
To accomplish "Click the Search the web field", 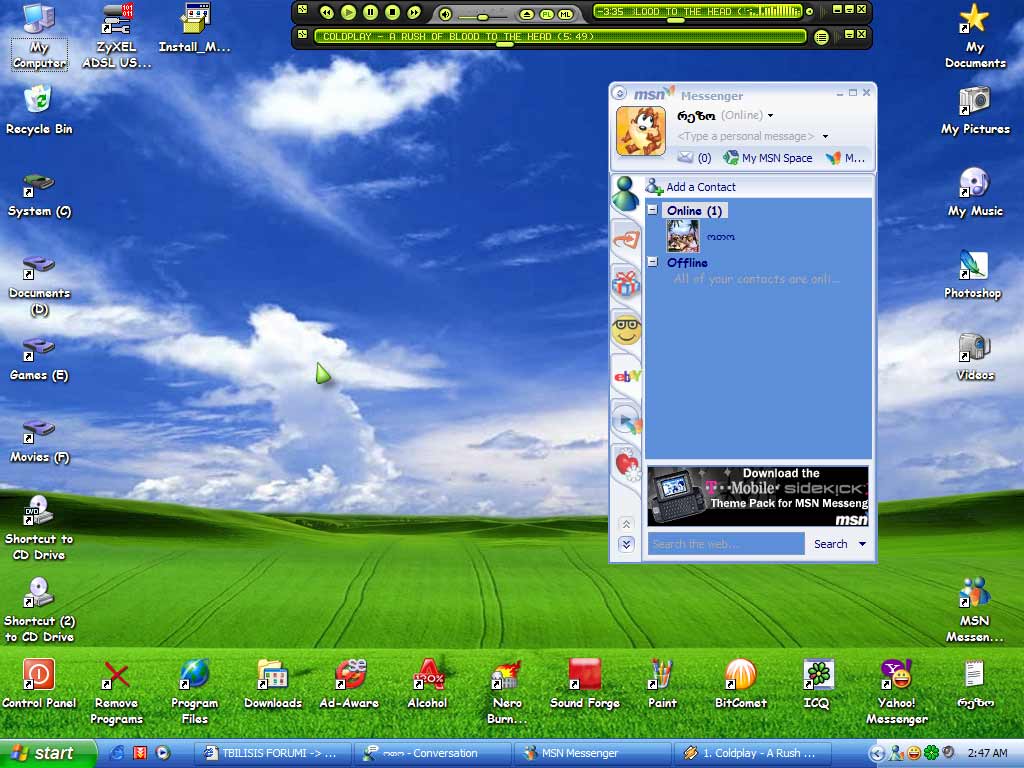I will click(x=726, y=543).
